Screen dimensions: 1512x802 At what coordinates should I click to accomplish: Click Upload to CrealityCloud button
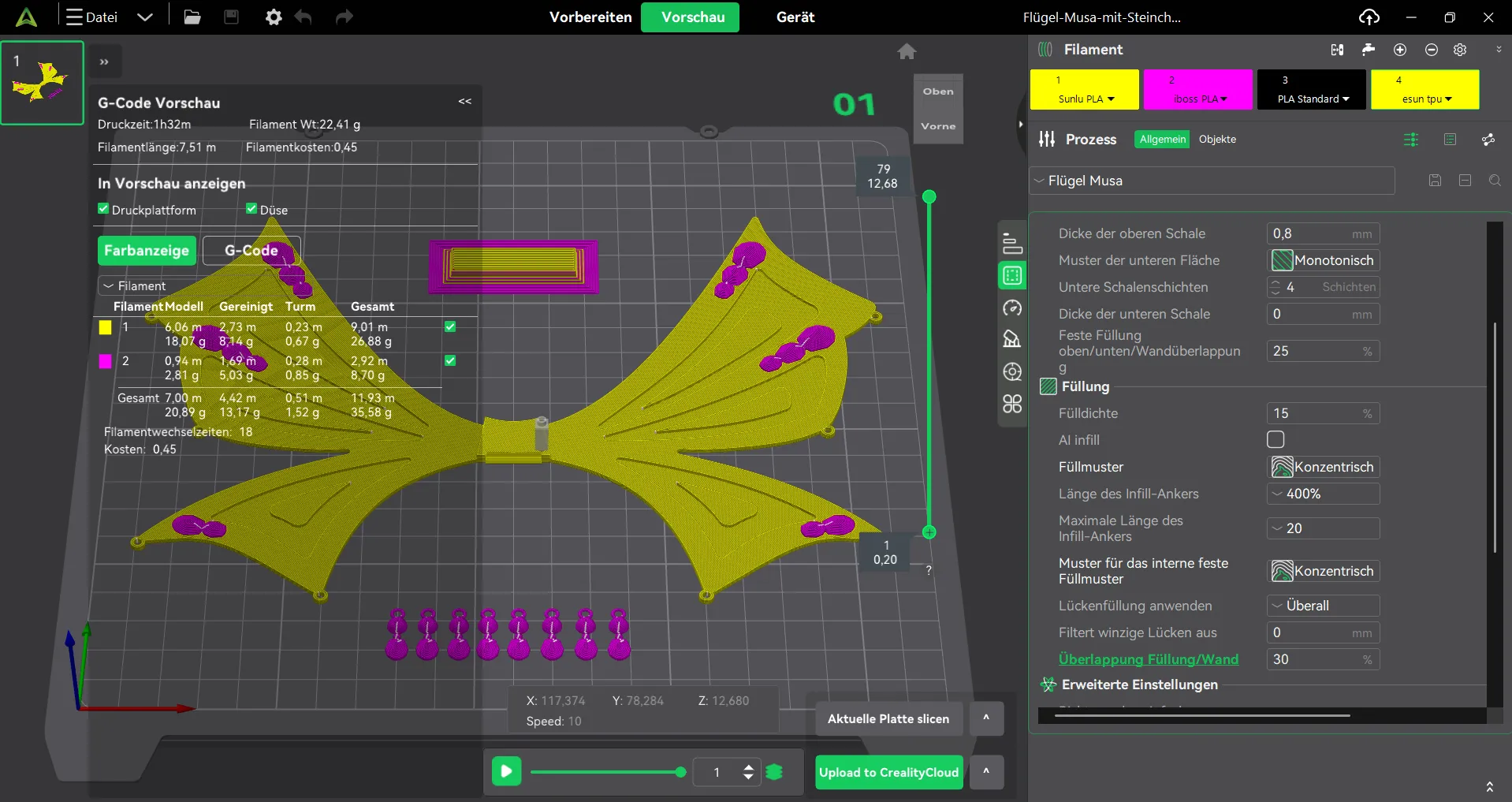[x=888, y=773]
